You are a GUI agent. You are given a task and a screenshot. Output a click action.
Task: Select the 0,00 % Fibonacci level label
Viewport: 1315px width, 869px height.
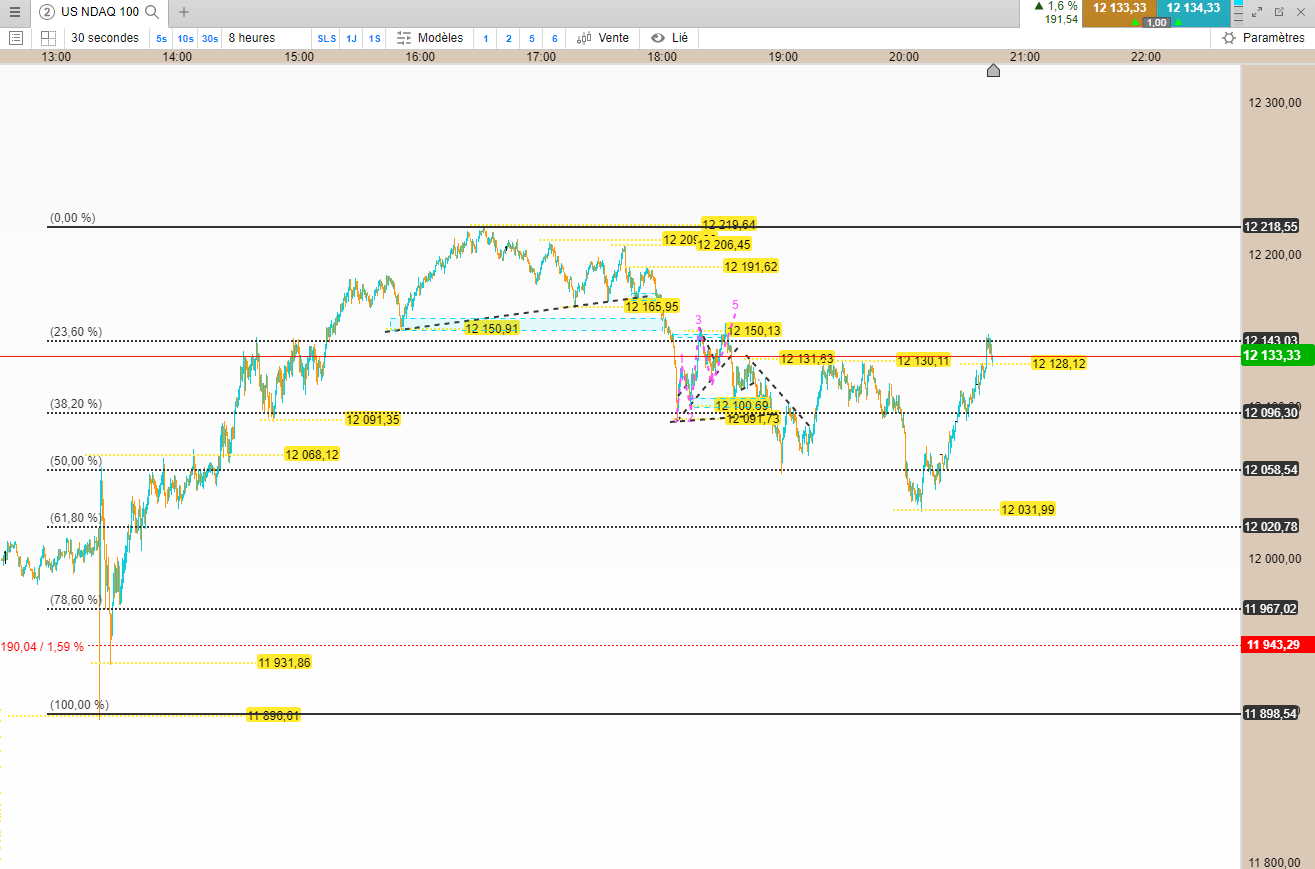pos(73,218)
